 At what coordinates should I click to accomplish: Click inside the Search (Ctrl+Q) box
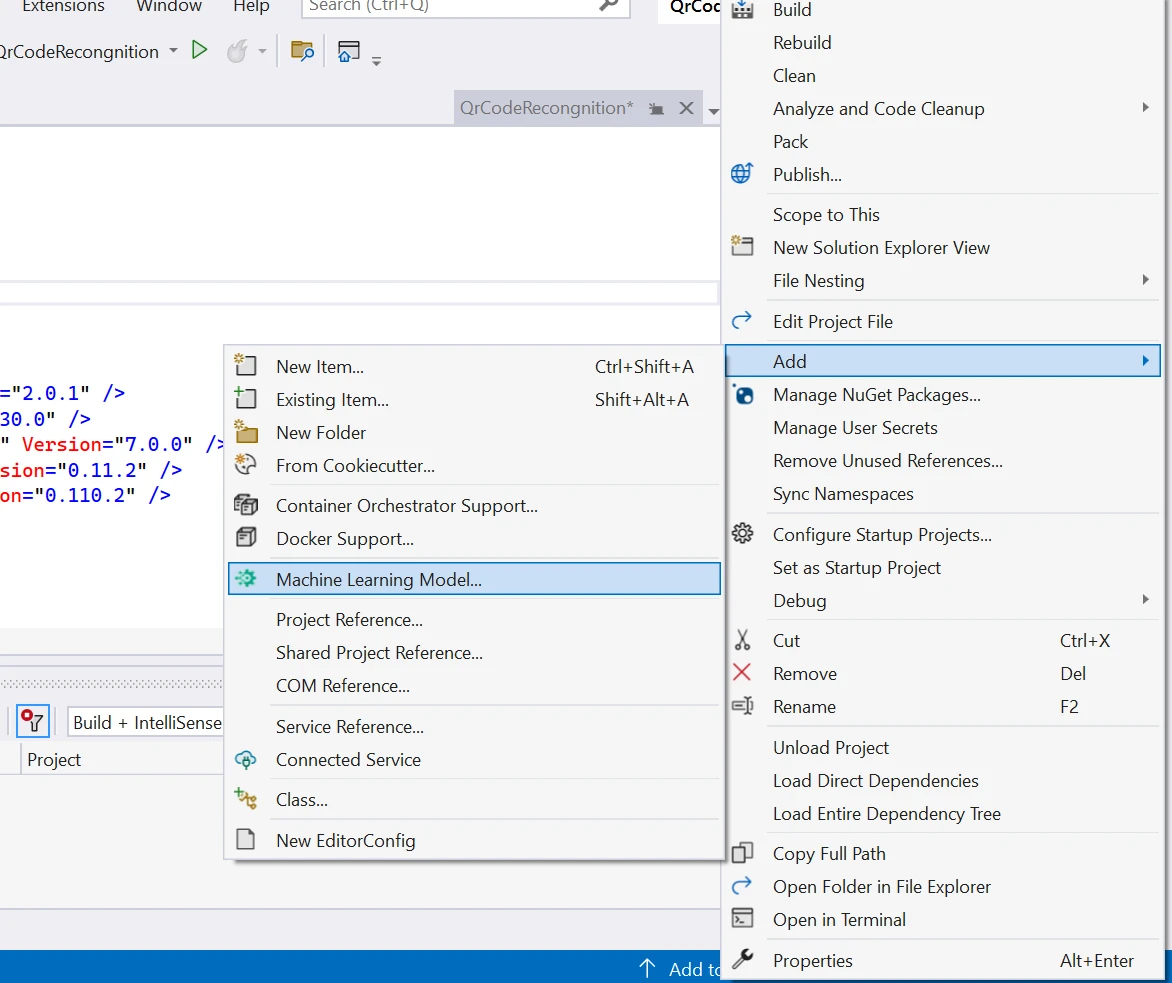[450, 7]
